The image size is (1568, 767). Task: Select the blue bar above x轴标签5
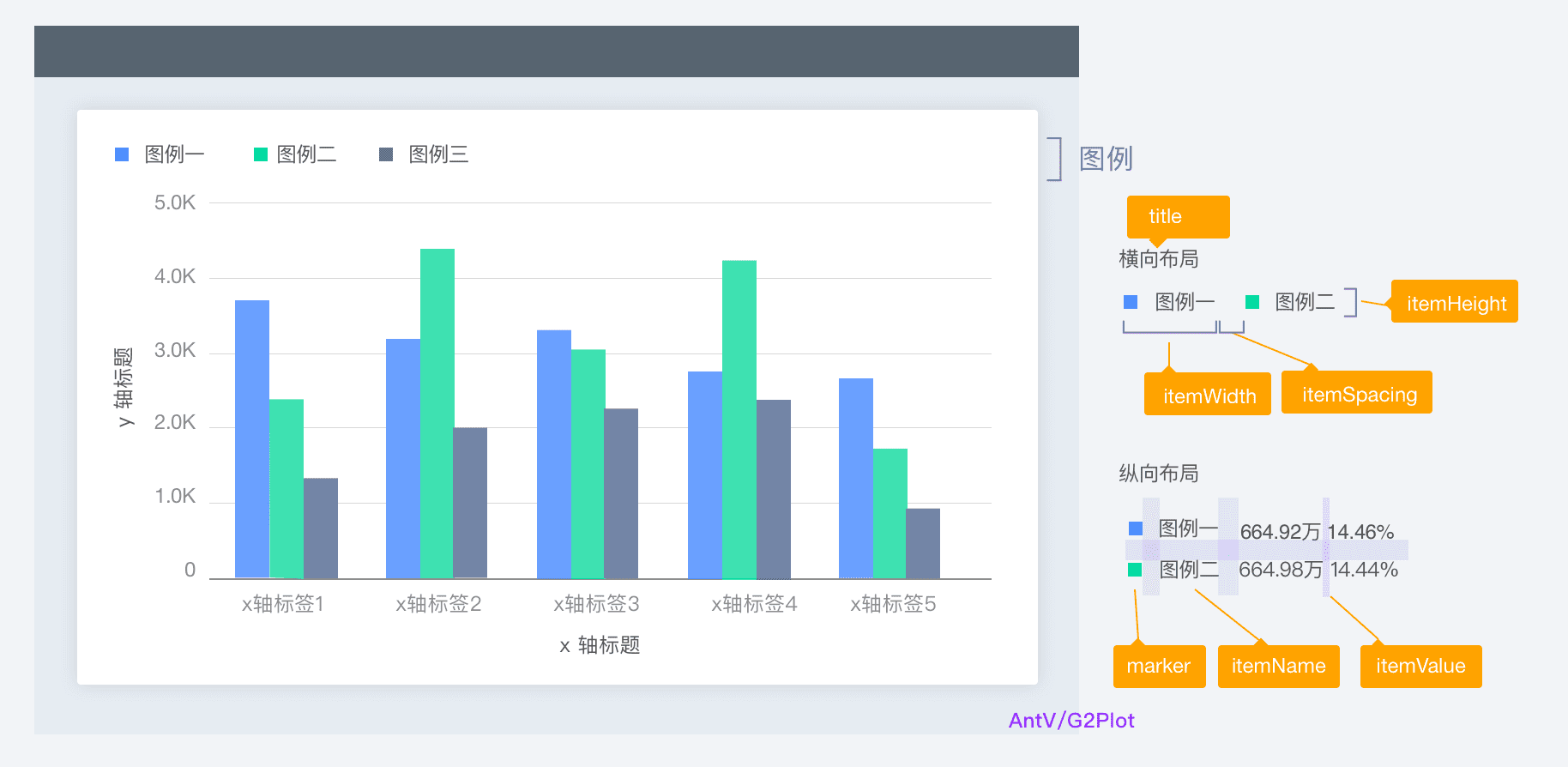(856, 479)
